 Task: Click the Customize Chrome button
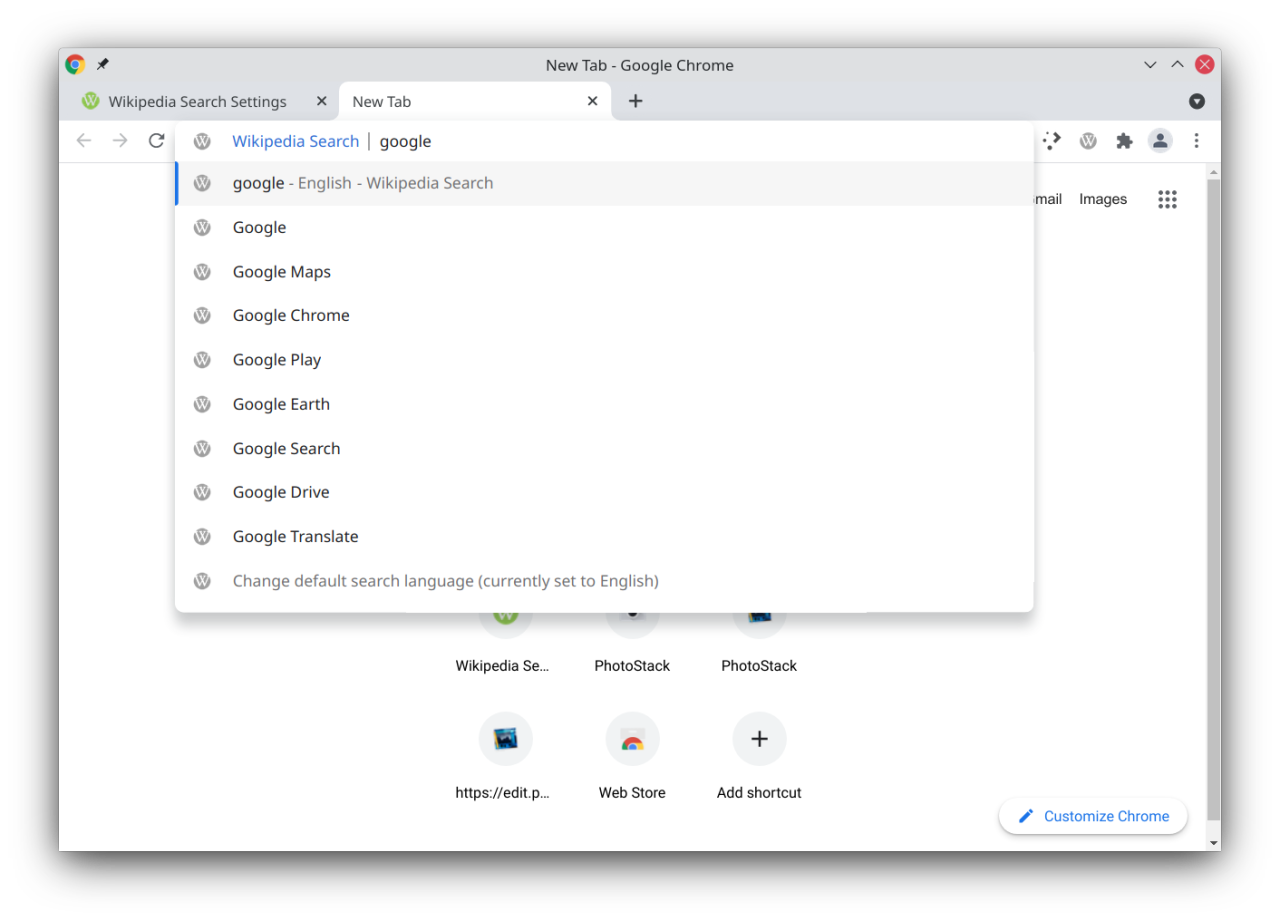[x=1093, y=816]
